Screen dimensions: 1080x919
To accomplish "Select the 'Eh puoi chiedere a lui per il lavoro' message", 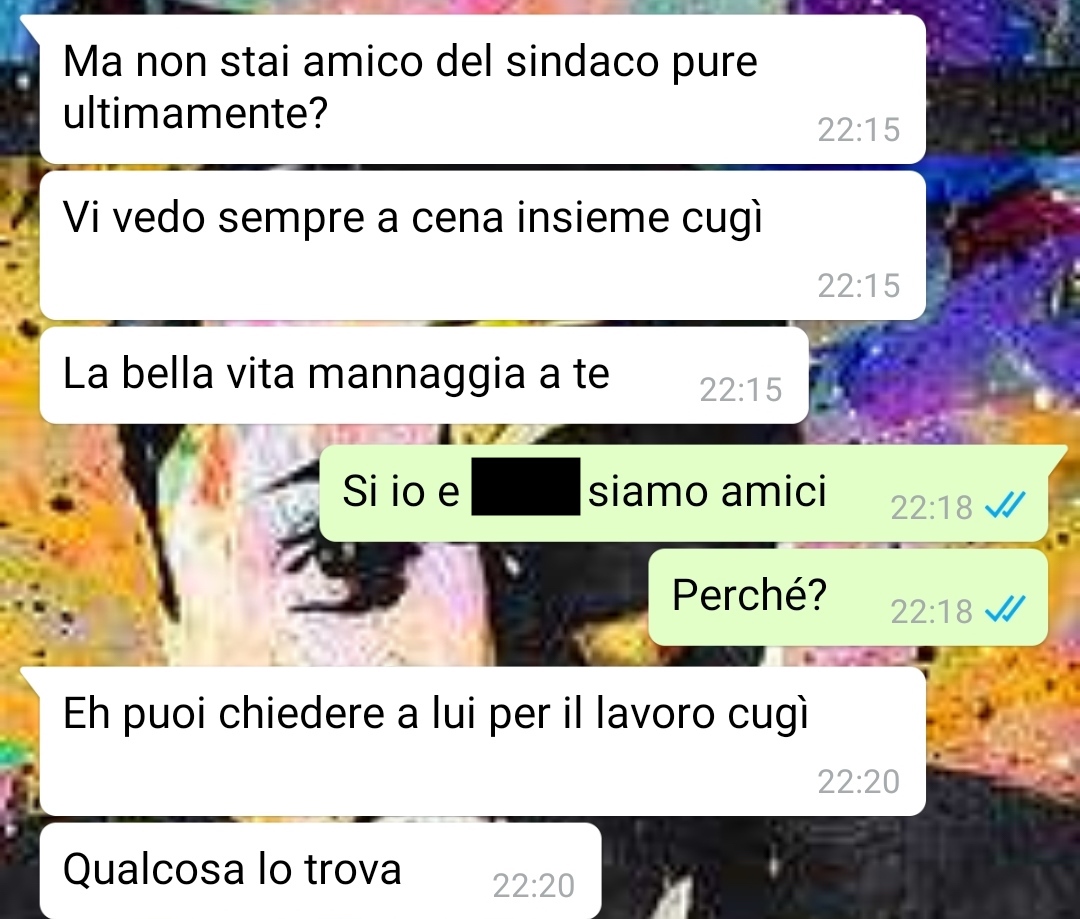I will pos(482,741).
